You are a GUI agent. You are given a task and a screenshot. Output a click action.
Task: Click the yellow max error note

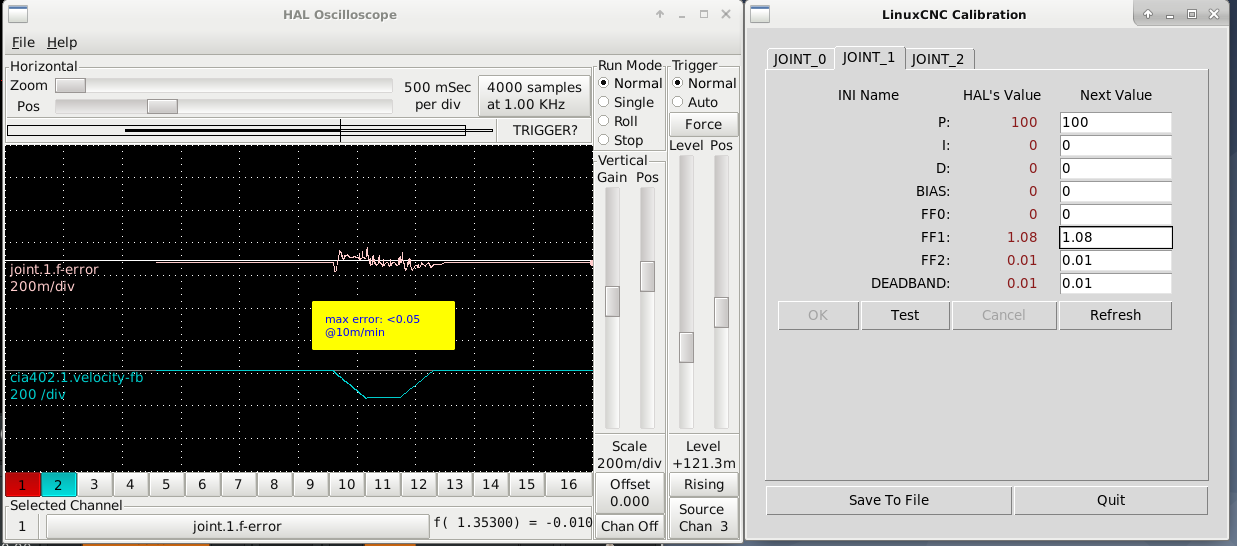click(383, 326)
